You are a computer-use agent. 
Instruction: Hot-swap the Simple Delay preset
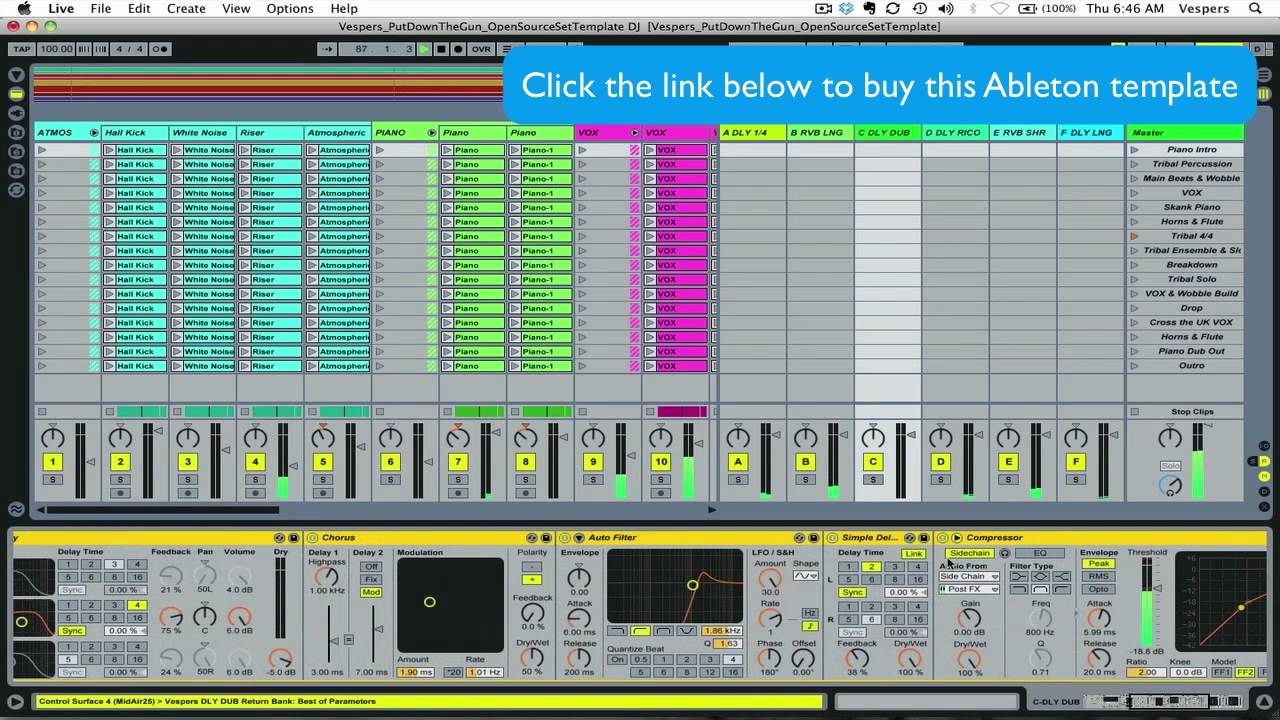pyautogui.click(x=910, y=538)
